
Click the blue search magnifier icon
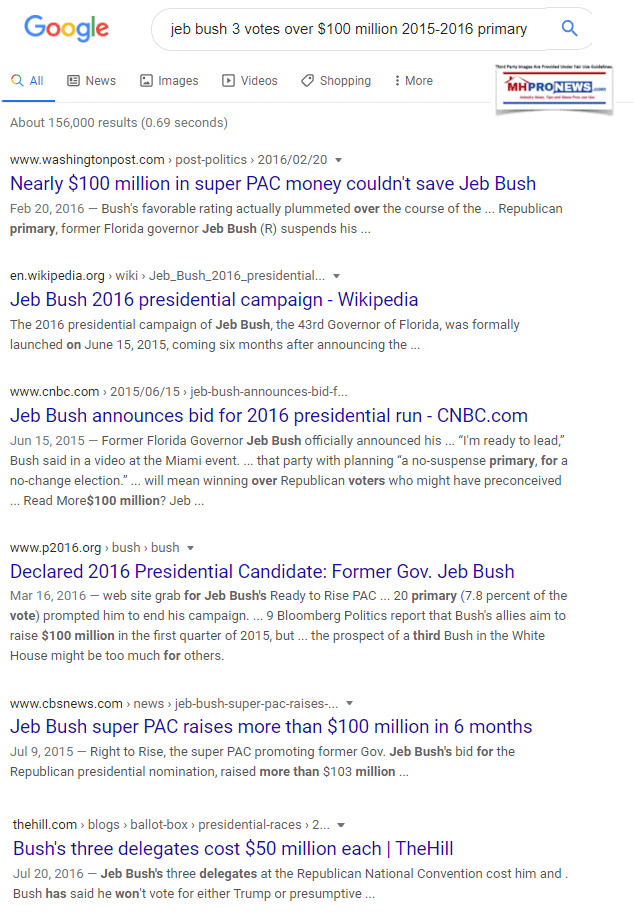coord(569,28)
